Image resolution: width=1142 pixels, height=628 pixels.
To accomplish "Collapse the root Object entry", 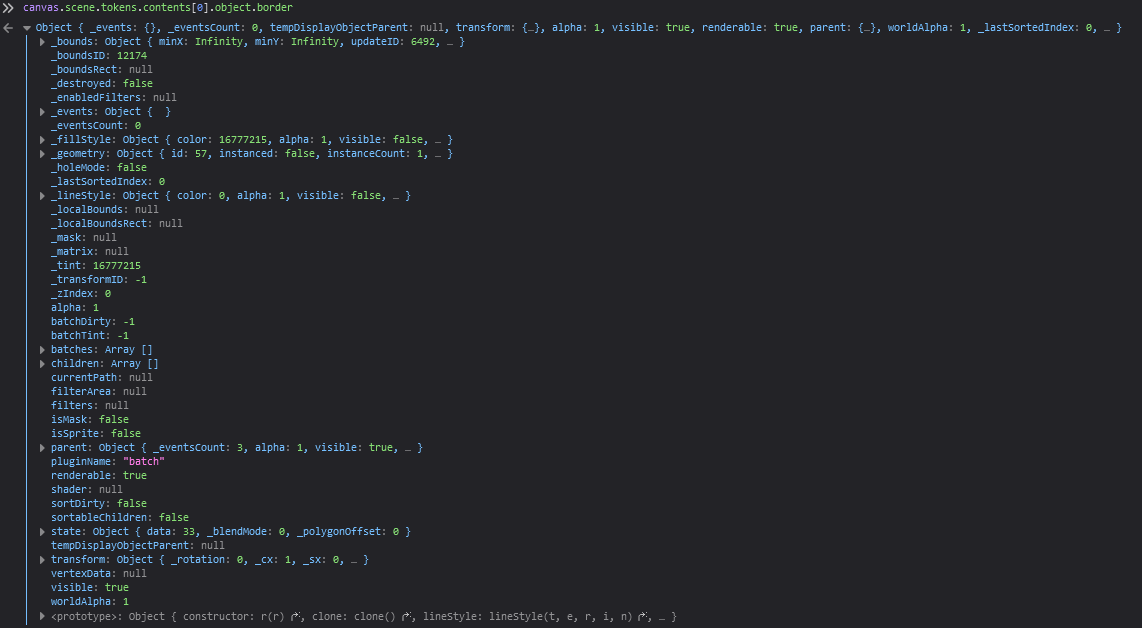I will (25, 27).
